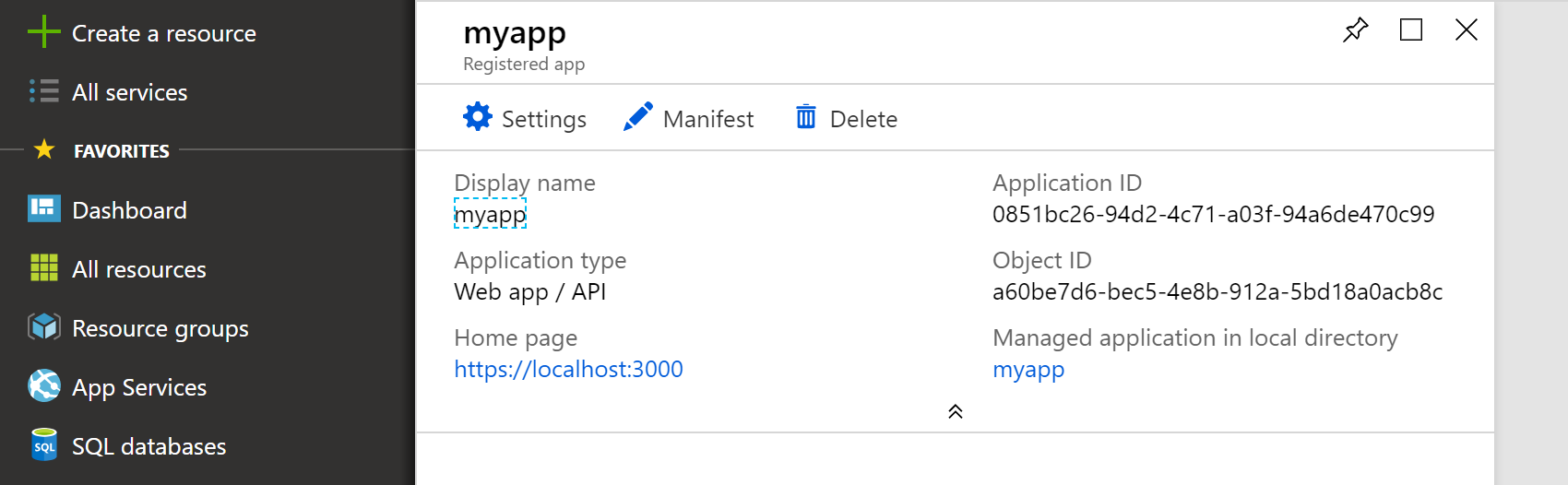Open the https://localhost:3000 home page link

[x=568, y=369]
